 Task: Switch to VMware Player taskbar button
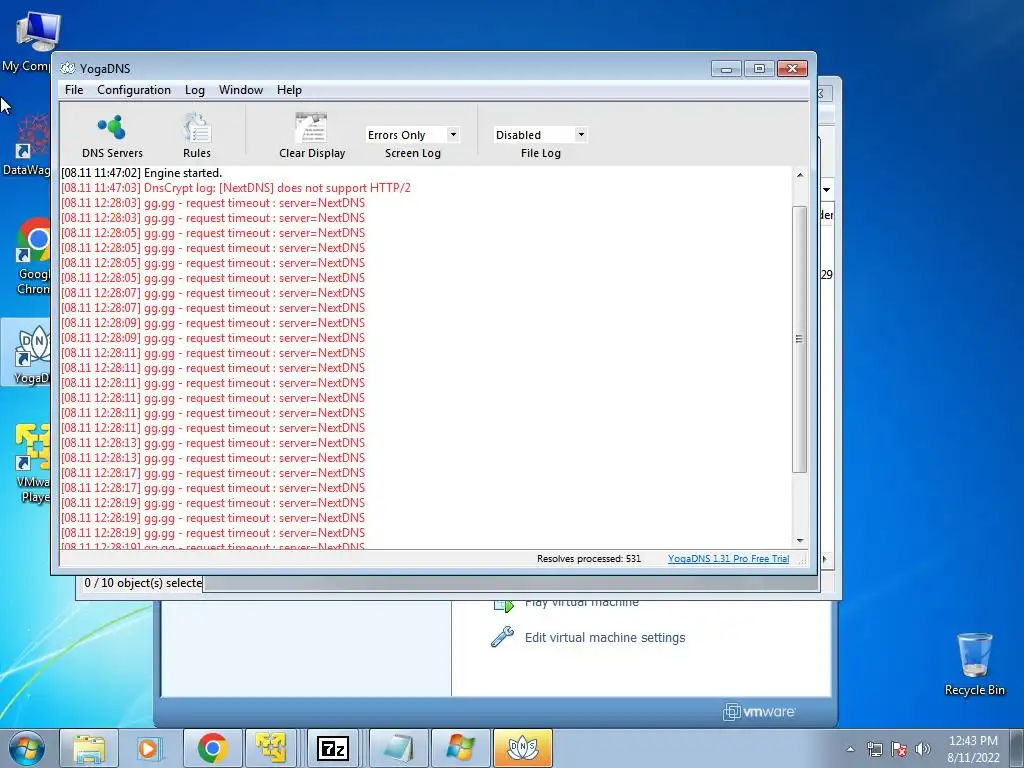click(x=272, y=748)
